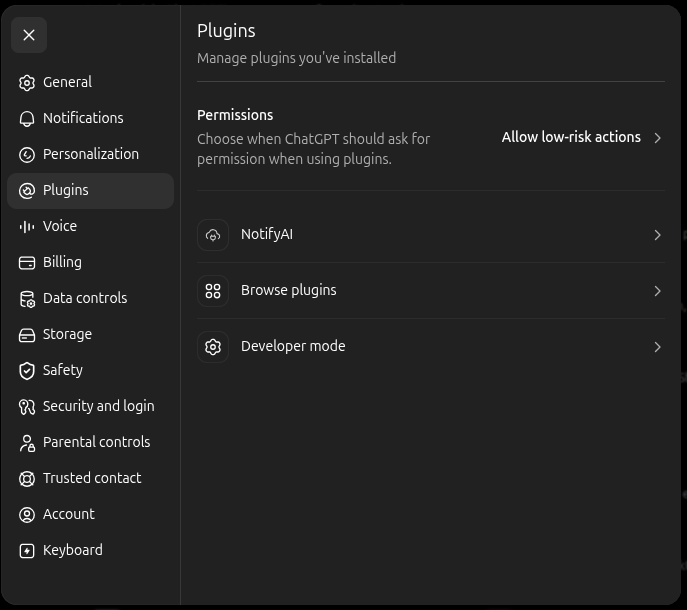Click the General gear icon

coord(27,82)
